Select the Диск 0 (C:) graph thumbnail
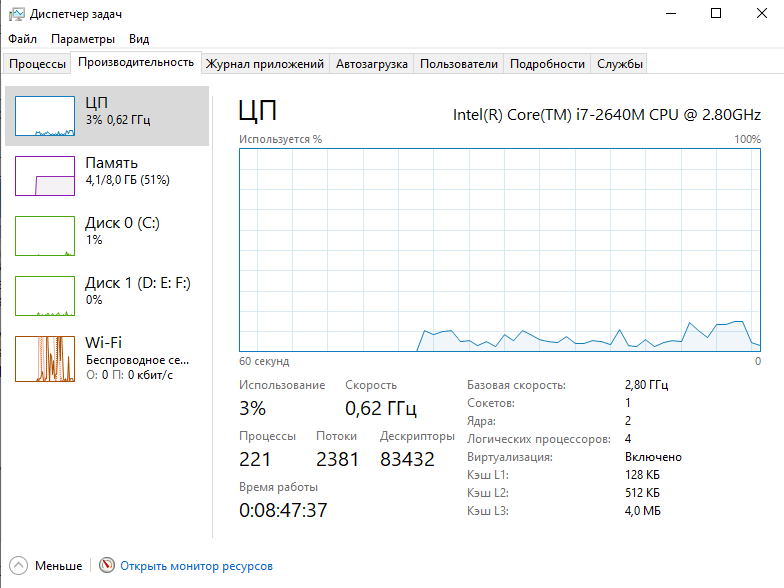 [x=45, y=236]
